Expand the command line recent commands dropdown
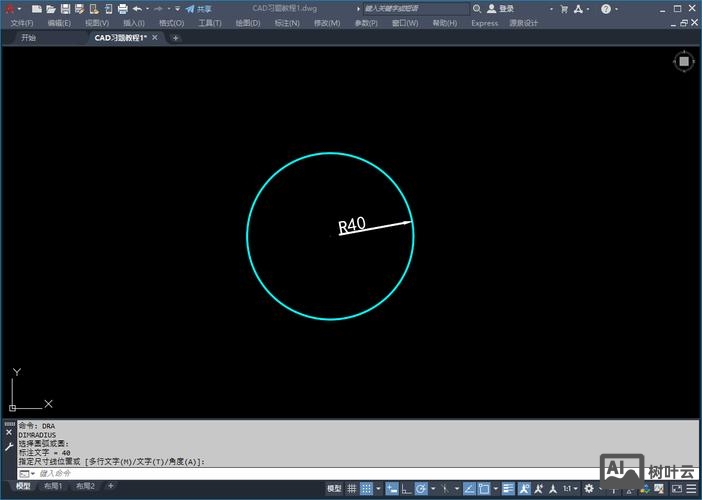Image resolution: width=702 pixels, height=500 pixels. tap(26, 473)
